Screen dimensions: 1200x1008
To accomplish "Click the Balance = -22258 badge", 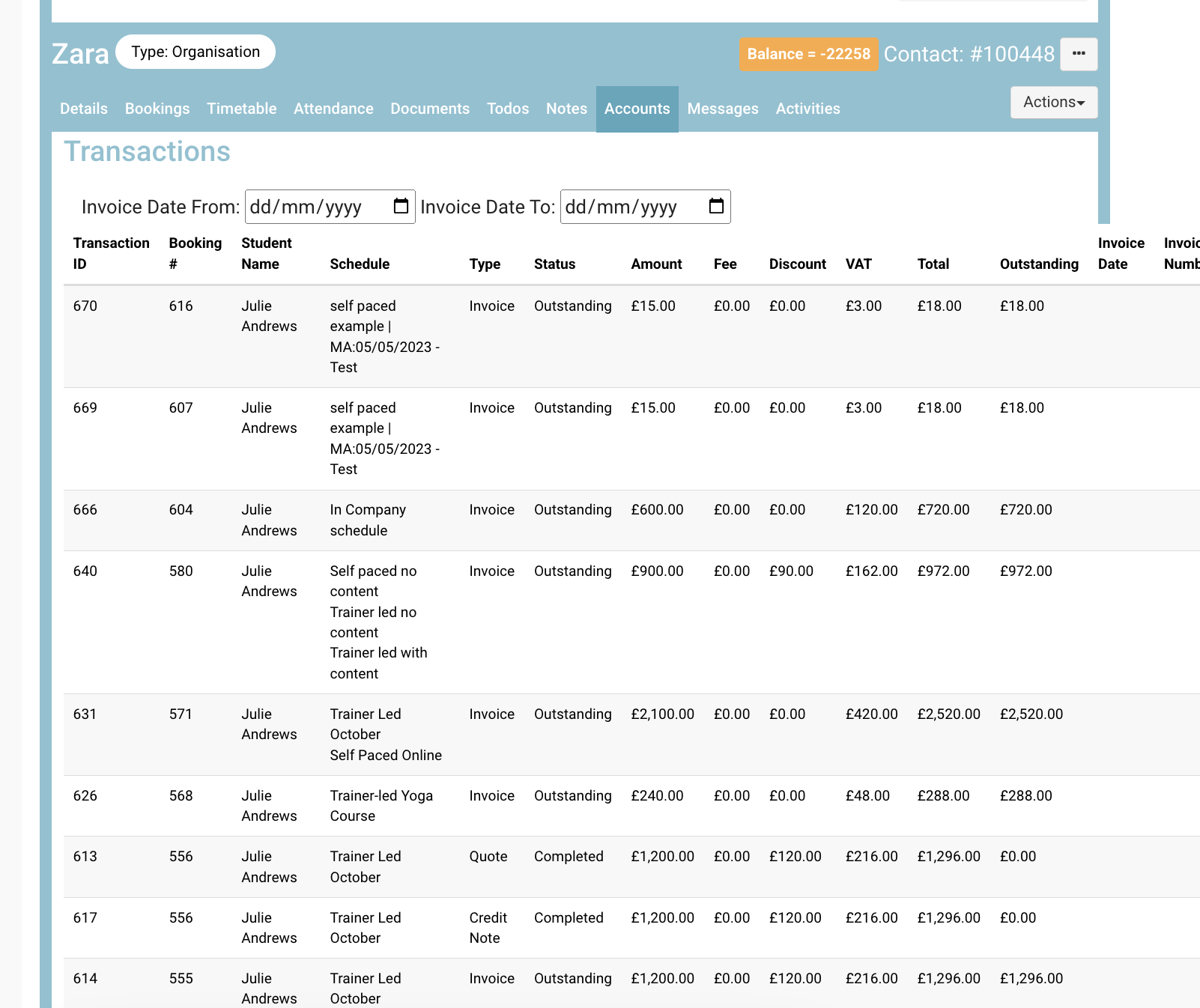I will coord(808,54).
